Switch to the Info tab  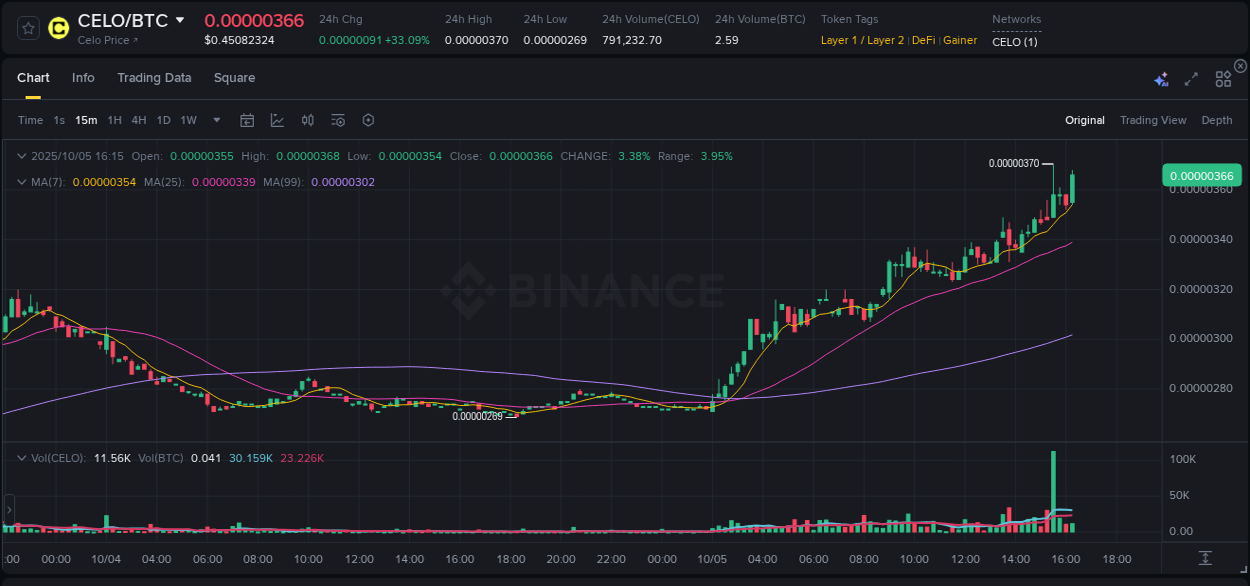coord(83,77)
